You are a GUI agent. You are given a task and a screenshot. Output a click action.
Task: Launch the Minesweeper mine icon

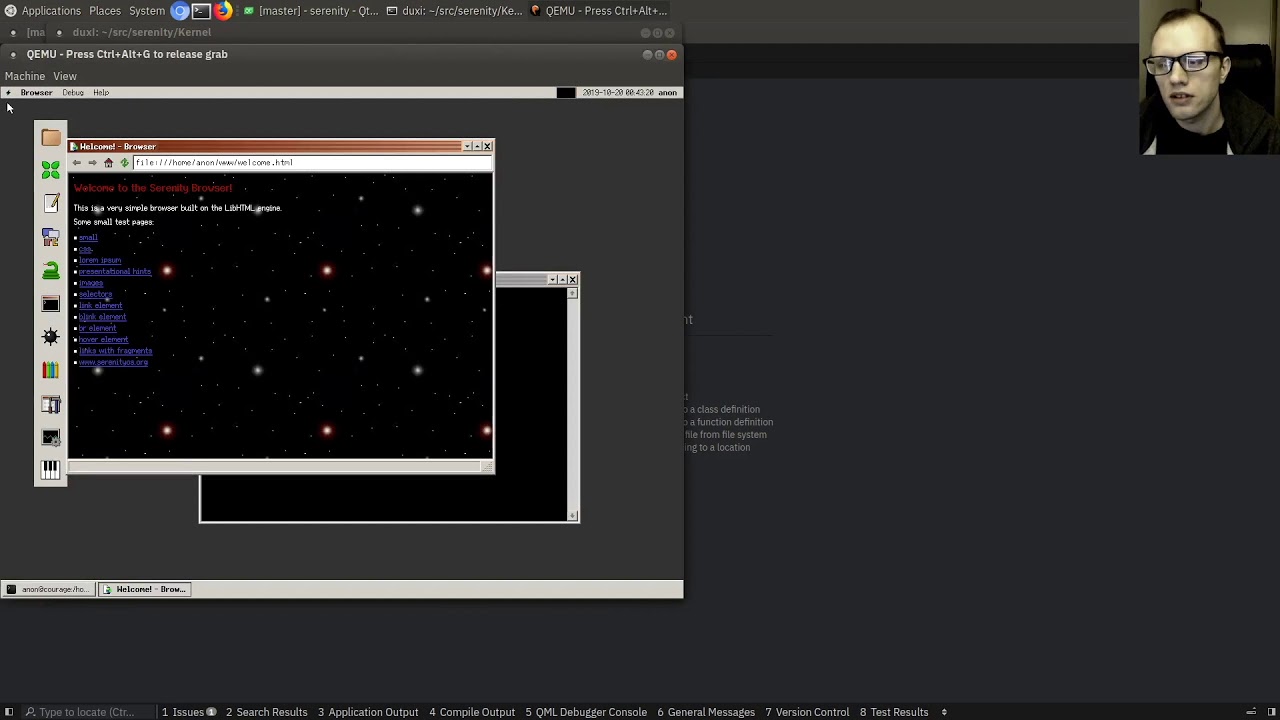51,337
